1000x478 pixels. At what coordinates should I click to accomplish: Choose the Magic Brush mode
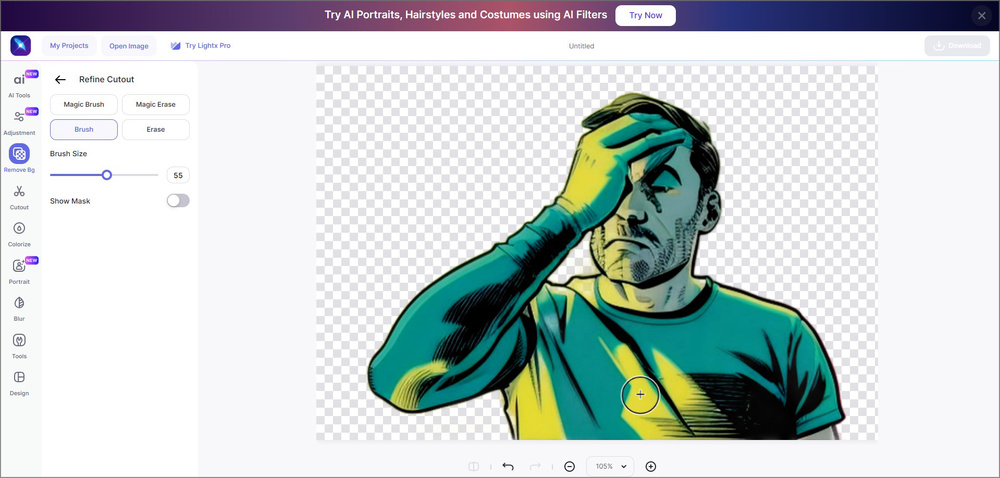pos(84,105)
